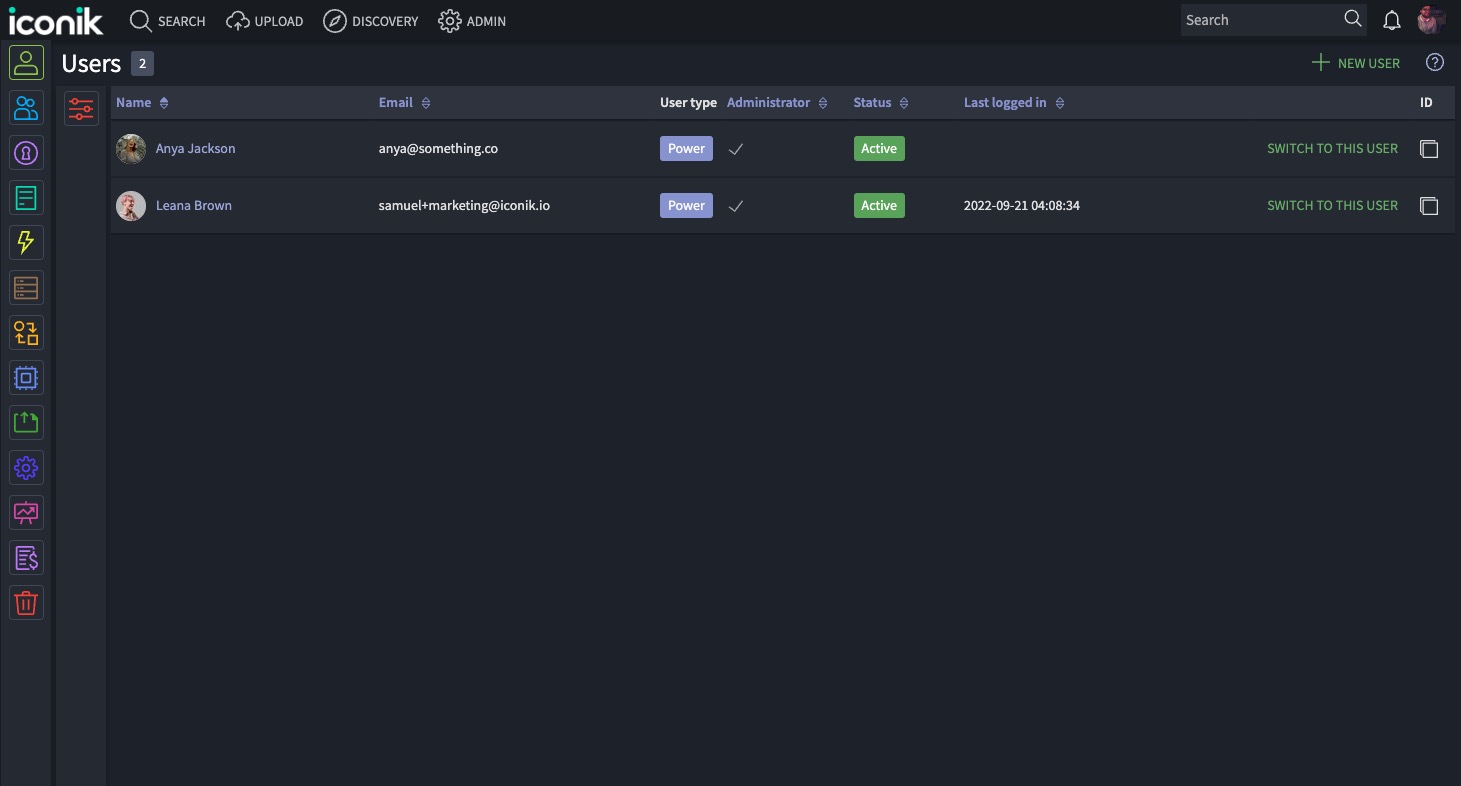Image resolution: width=1461 pixels, height=786 pixels.
Task: Select the padlock security icon in the sidebar
Action: click(x=26, y=152)
